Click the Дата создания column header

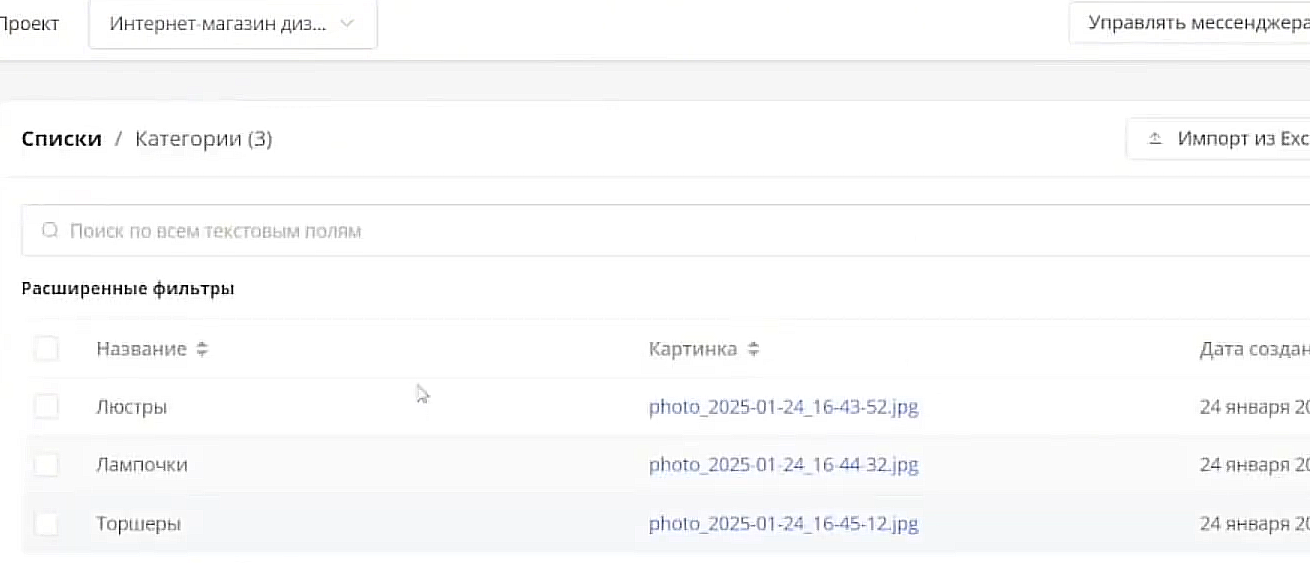coord(1254,349)
